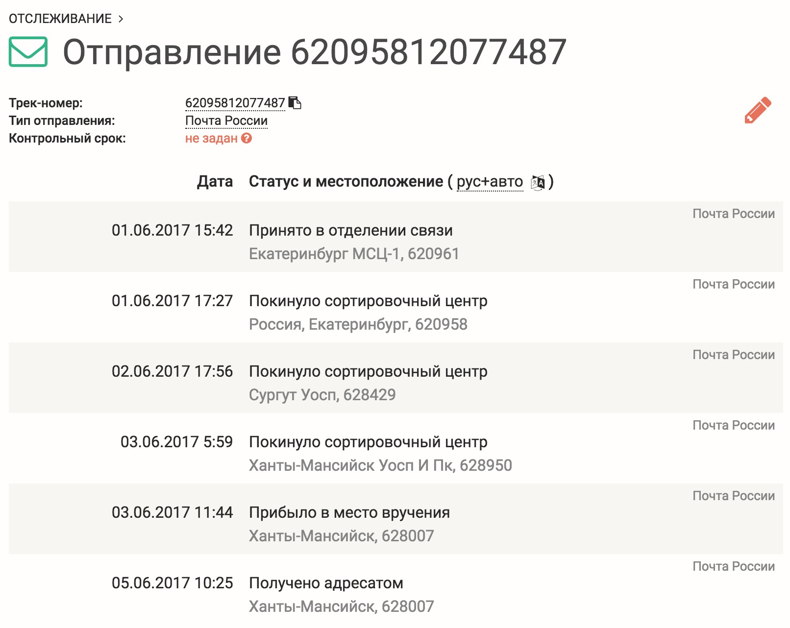The image size is (790, 628).
Task: Select the Получено адресатом status row
Action: tap(396, 590)
